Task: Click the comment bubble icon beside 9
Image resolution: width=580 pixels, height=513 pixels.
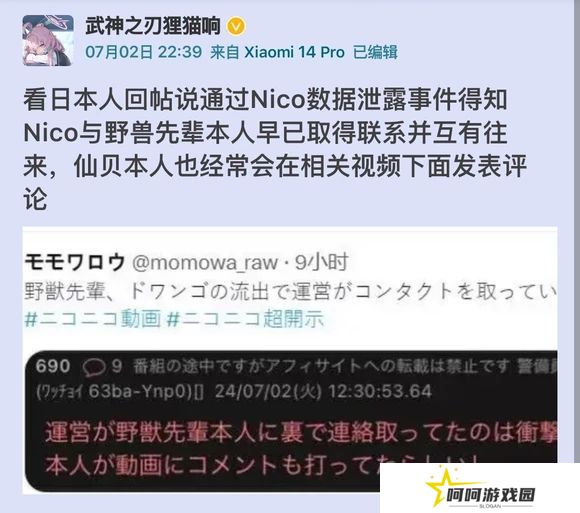Action: tap(92, 367)
